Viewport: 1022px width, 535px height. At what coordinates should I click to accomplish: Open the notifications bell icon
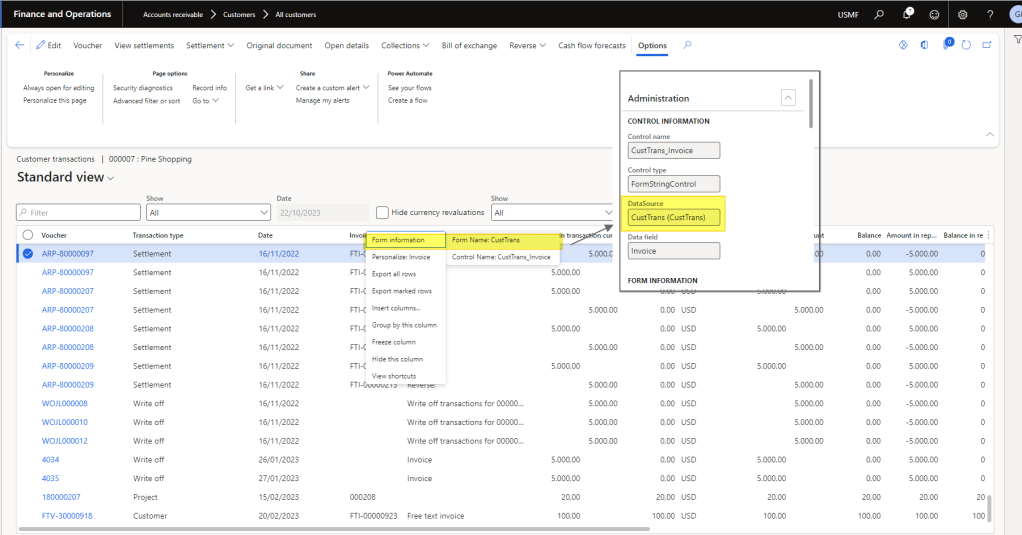[907, 15]
